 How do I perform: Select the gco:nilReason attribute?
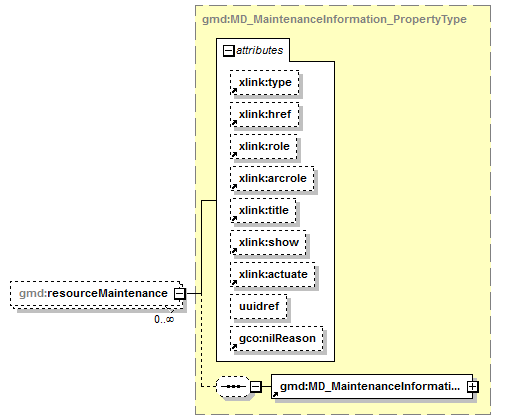[276, 338]
